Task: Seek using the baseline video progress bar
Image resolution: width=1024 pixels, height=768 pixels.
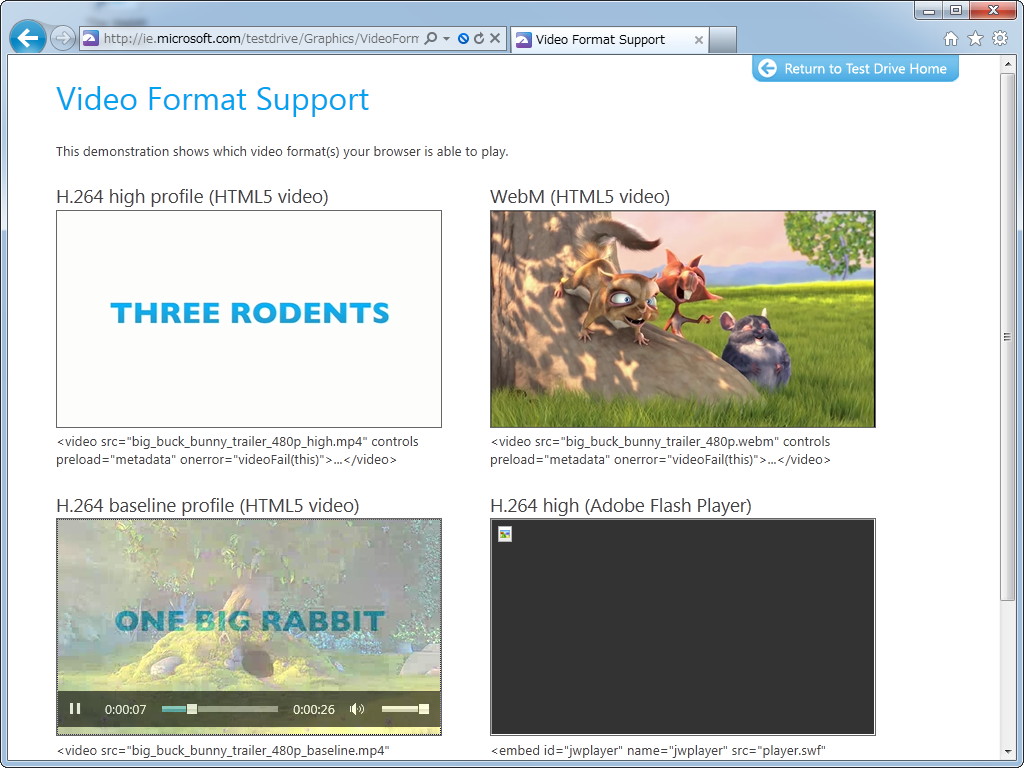Action: click(x=220, y=709)
